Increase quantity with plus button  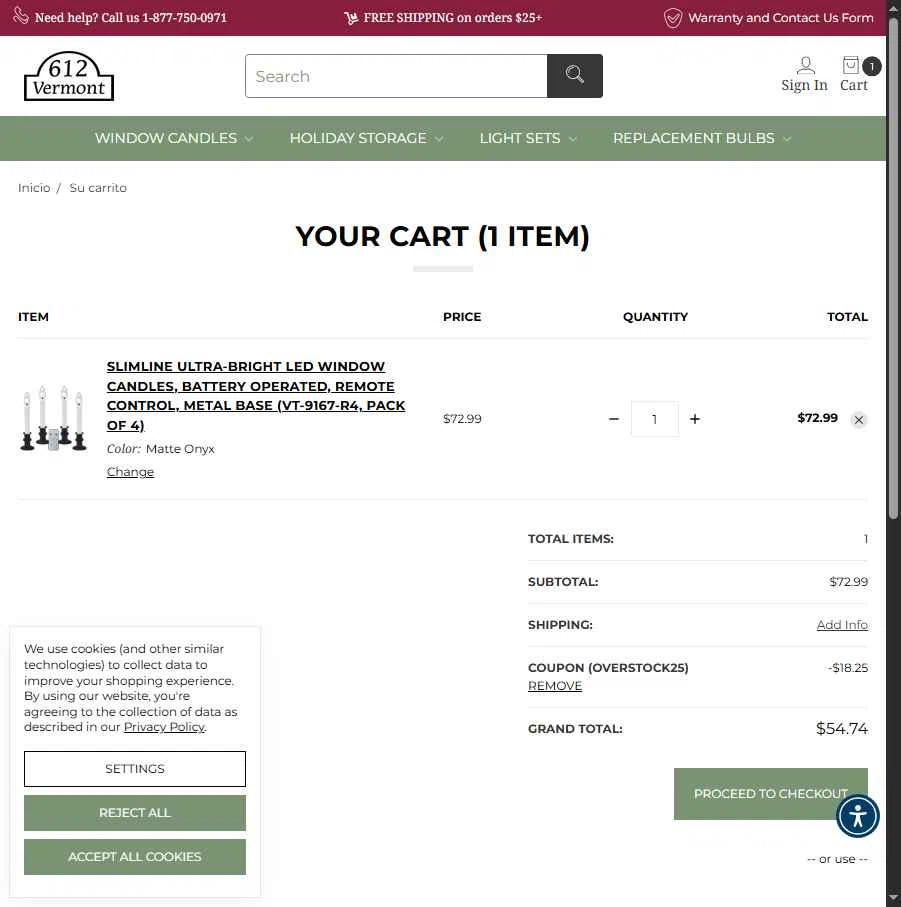pyautogui.click(x=695, y=419)
